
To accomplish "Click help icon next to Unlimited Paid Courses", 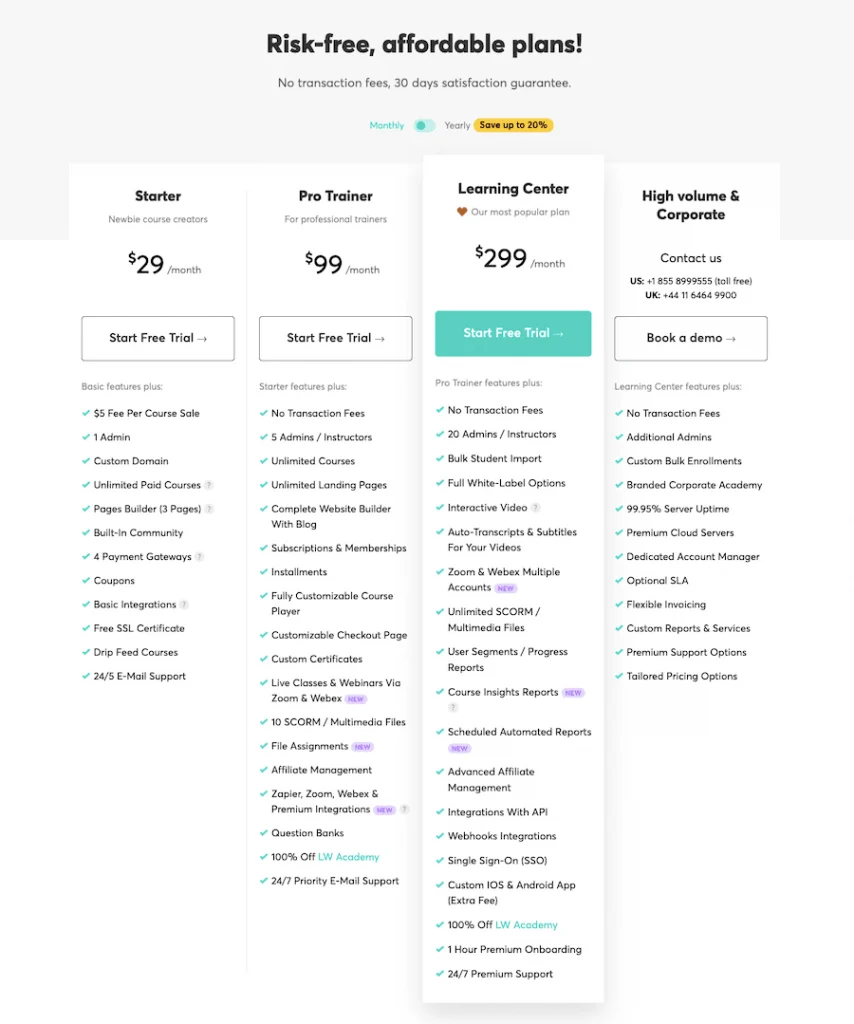I will click(x=209, y=485).
